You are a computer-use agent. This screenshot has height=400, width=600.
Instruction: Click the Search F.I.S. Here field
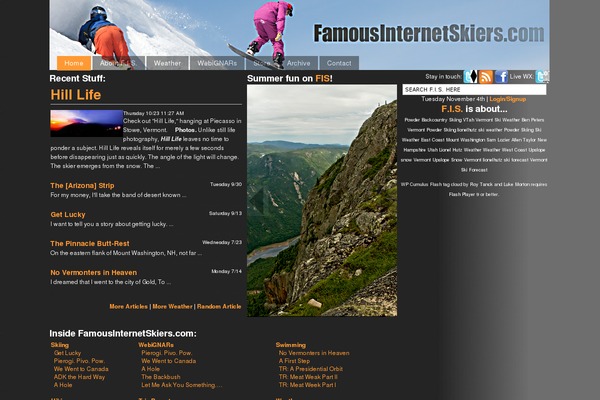[474, 90]
